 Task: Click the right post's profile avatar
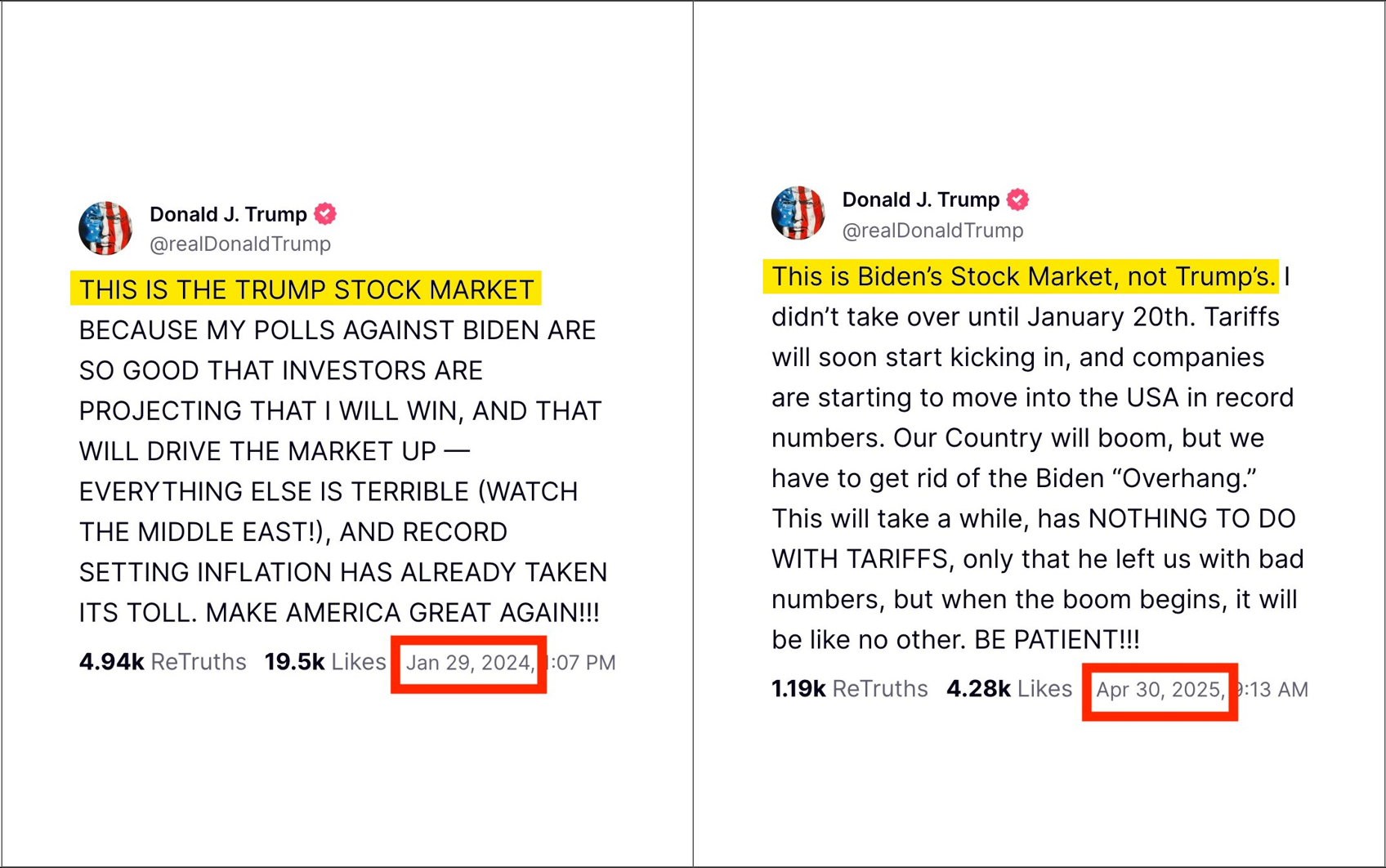click(798, 213)
